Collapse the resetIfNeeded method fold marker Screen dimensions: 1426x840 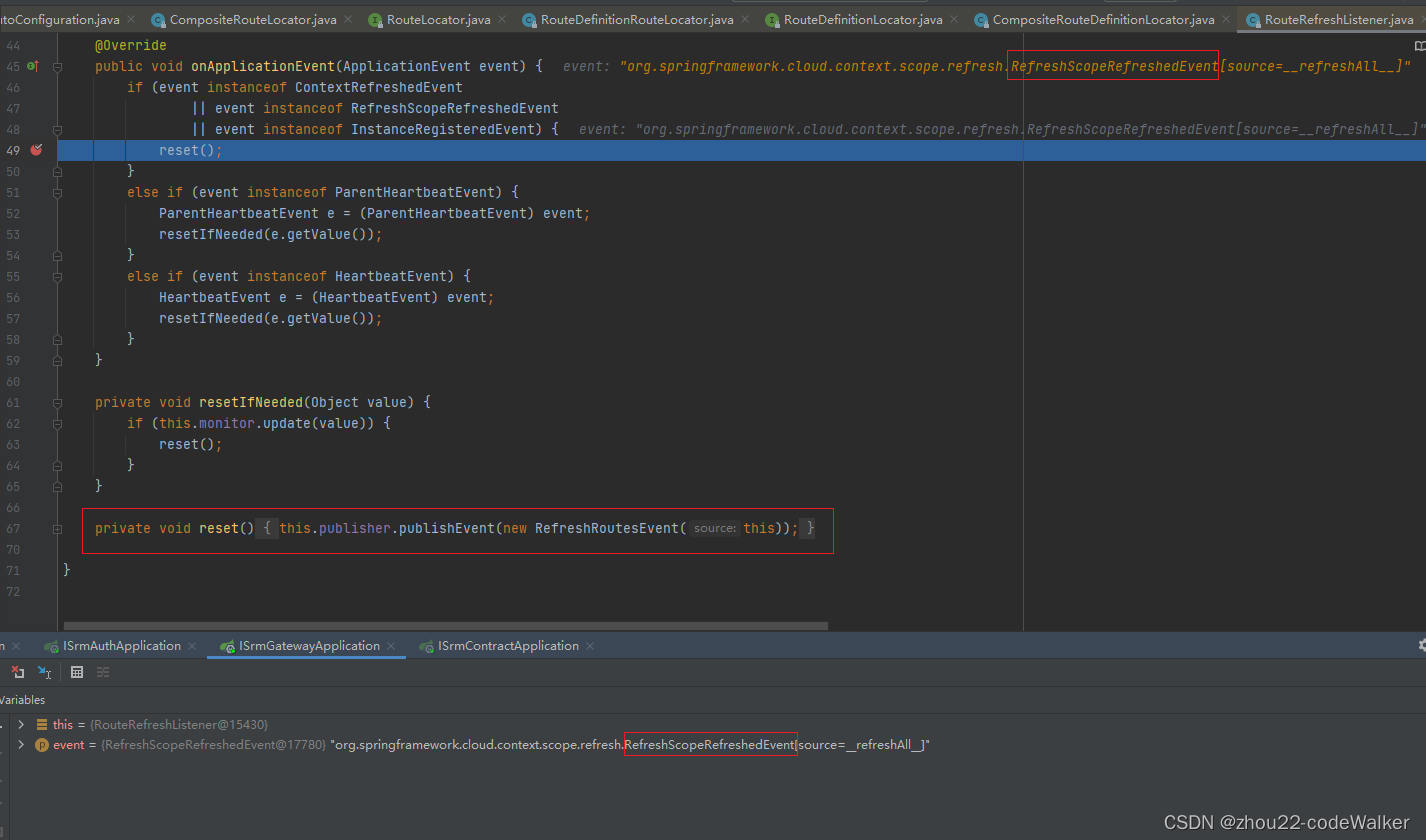click(57, 402)
